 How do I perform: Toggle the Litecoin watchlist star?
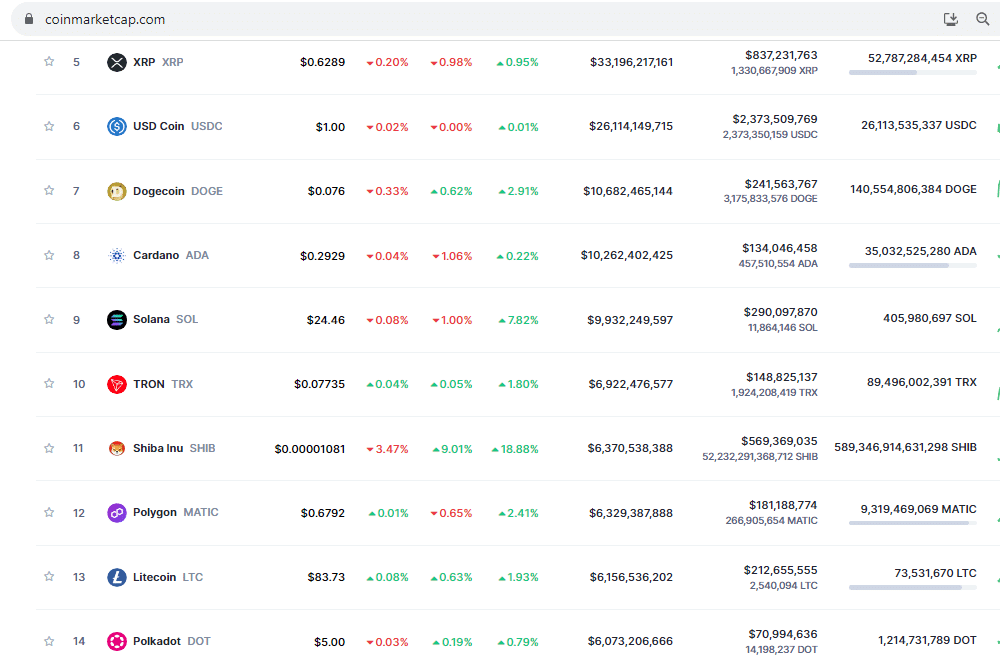49,577
